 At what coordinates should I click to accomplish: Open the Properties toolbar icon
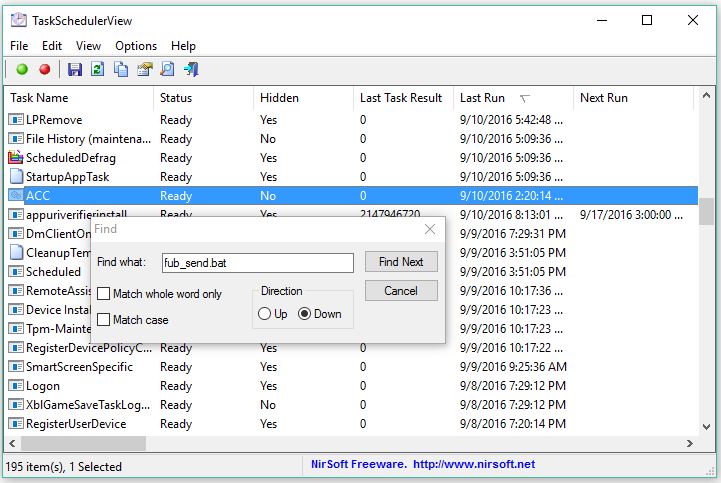(144, 69)
